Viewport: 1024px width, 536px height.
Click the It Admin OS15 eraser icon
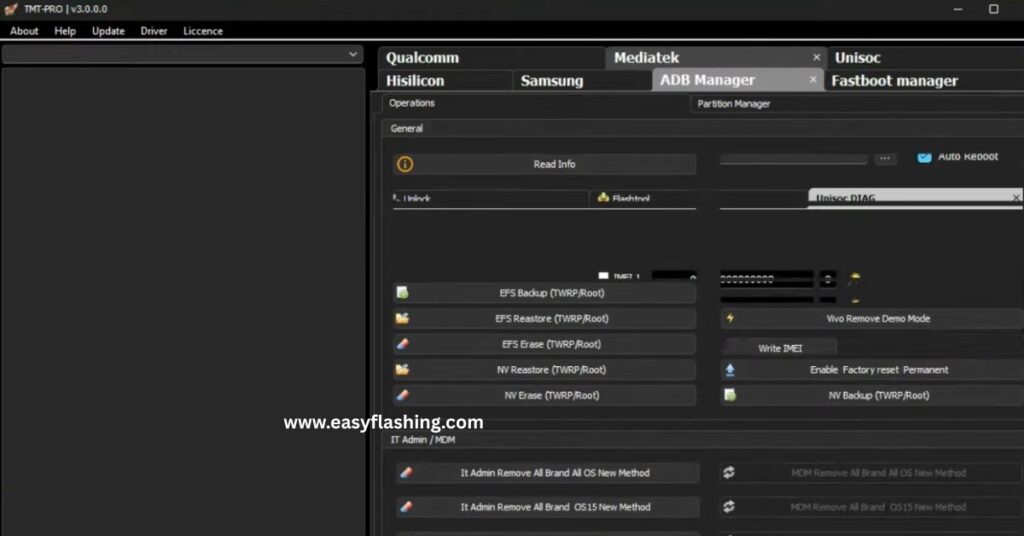coord(406,507)
